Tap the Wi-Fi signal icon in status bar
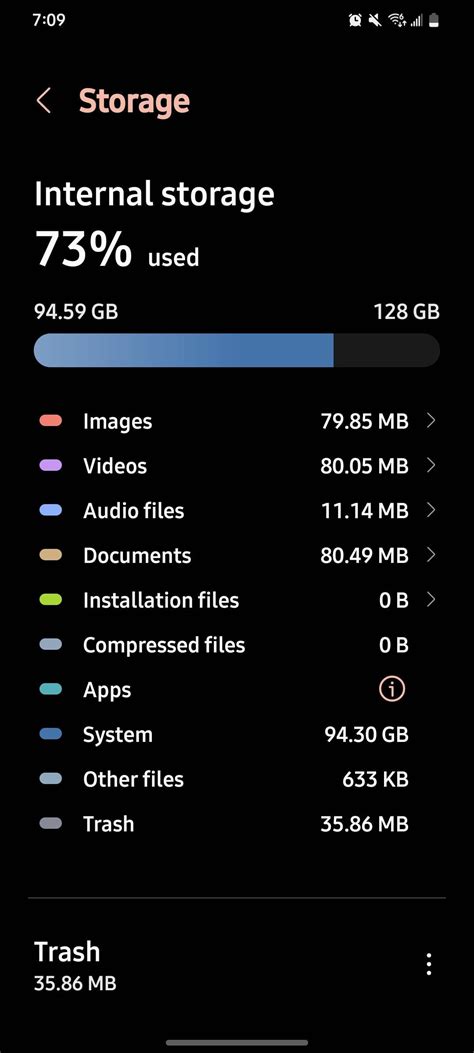474x1053 pixels. pos(397,21)
